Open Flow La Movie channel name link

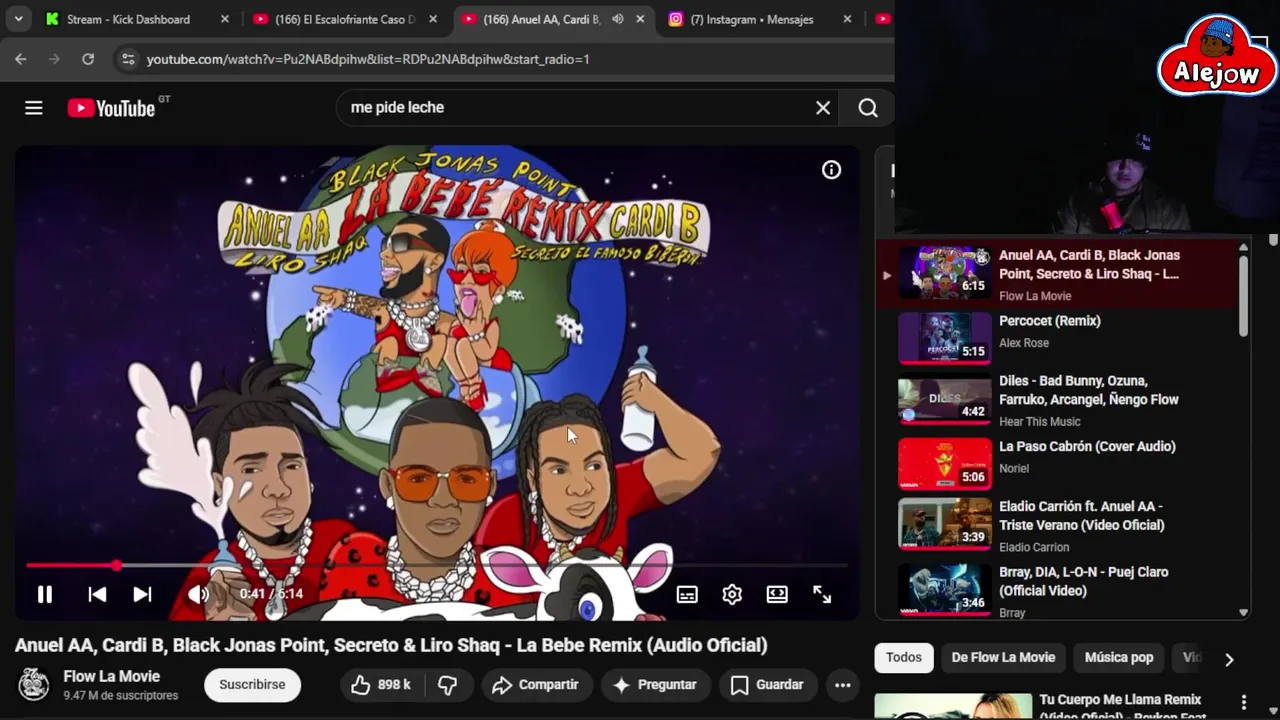pos(111,677)
